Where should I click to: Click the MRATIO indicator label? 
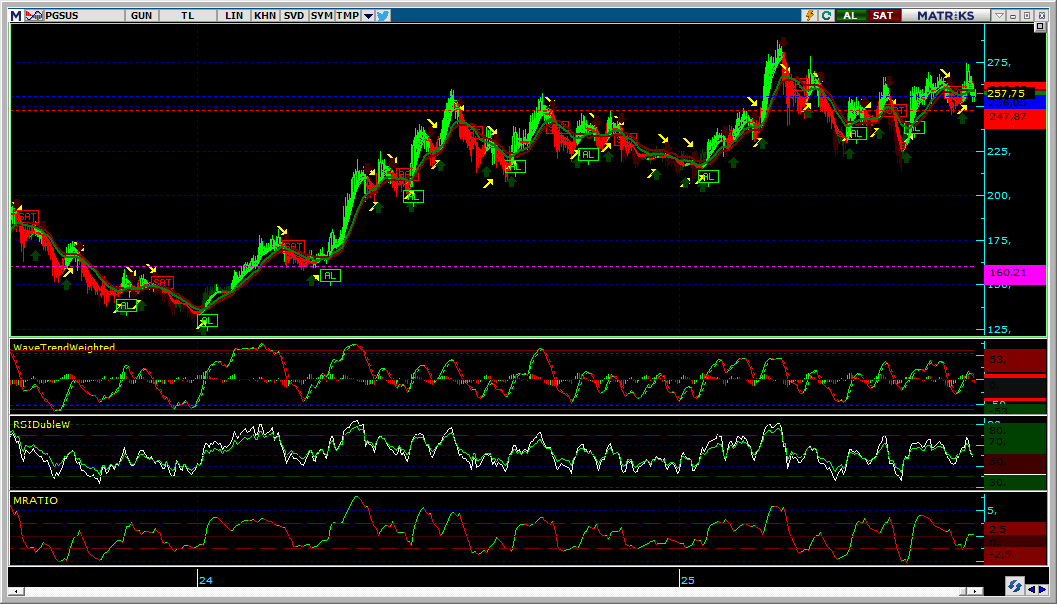point(36,501)
